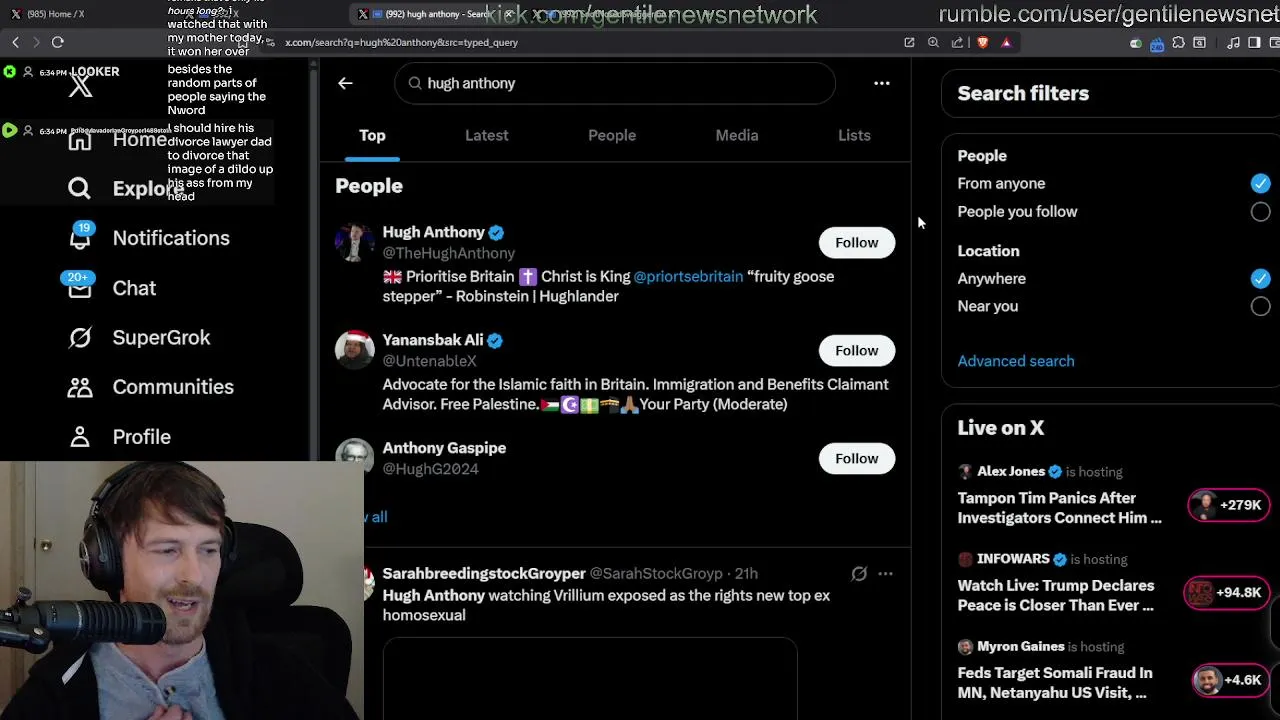Image resolution: width=1280 pixels, height=720 pixels.
Task: Click the Grok icon on SarahStockGroyp's post
Action: [x=858, y=574]
